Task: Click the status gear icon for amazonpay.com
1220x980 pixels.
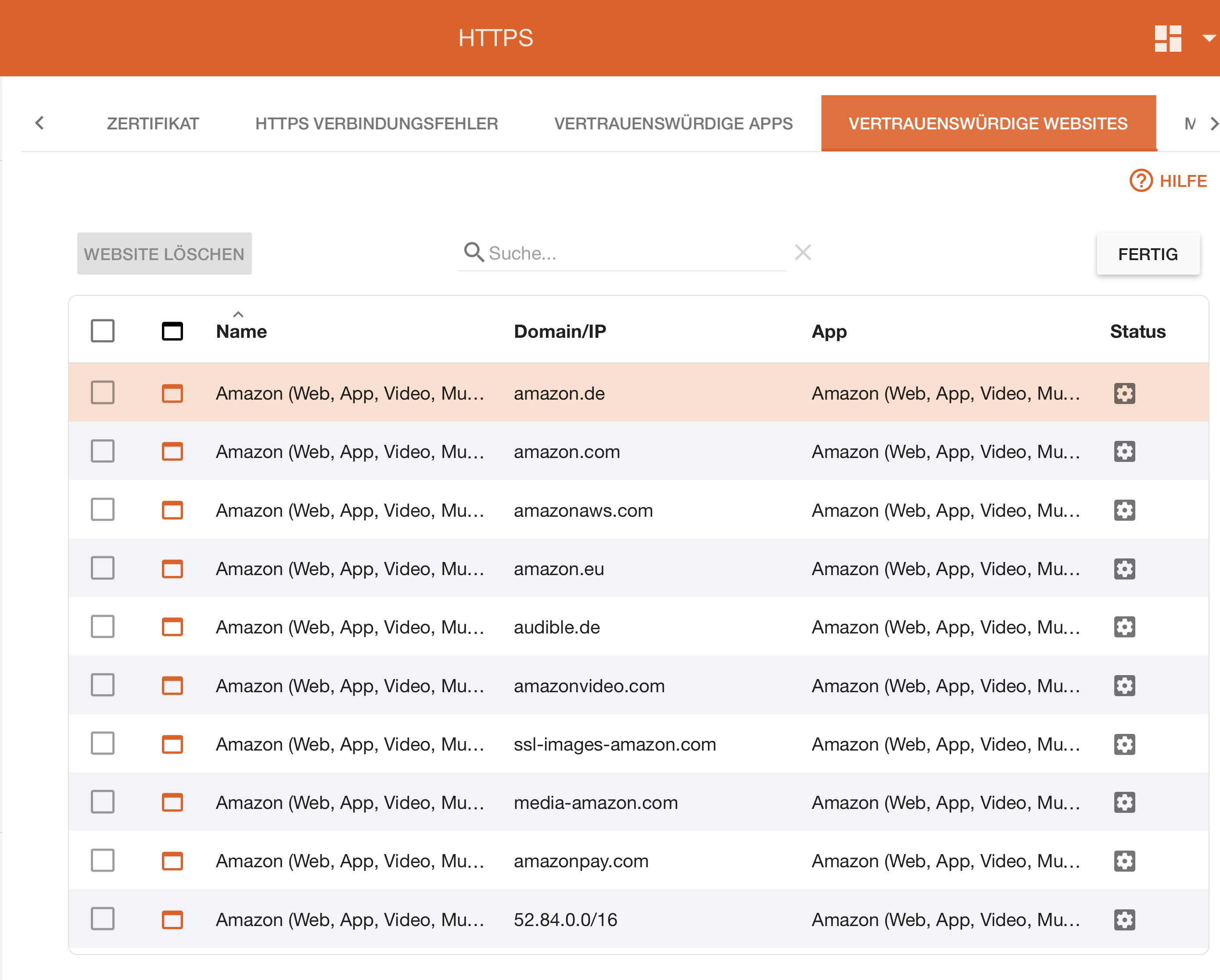Action: point(1124,861)
